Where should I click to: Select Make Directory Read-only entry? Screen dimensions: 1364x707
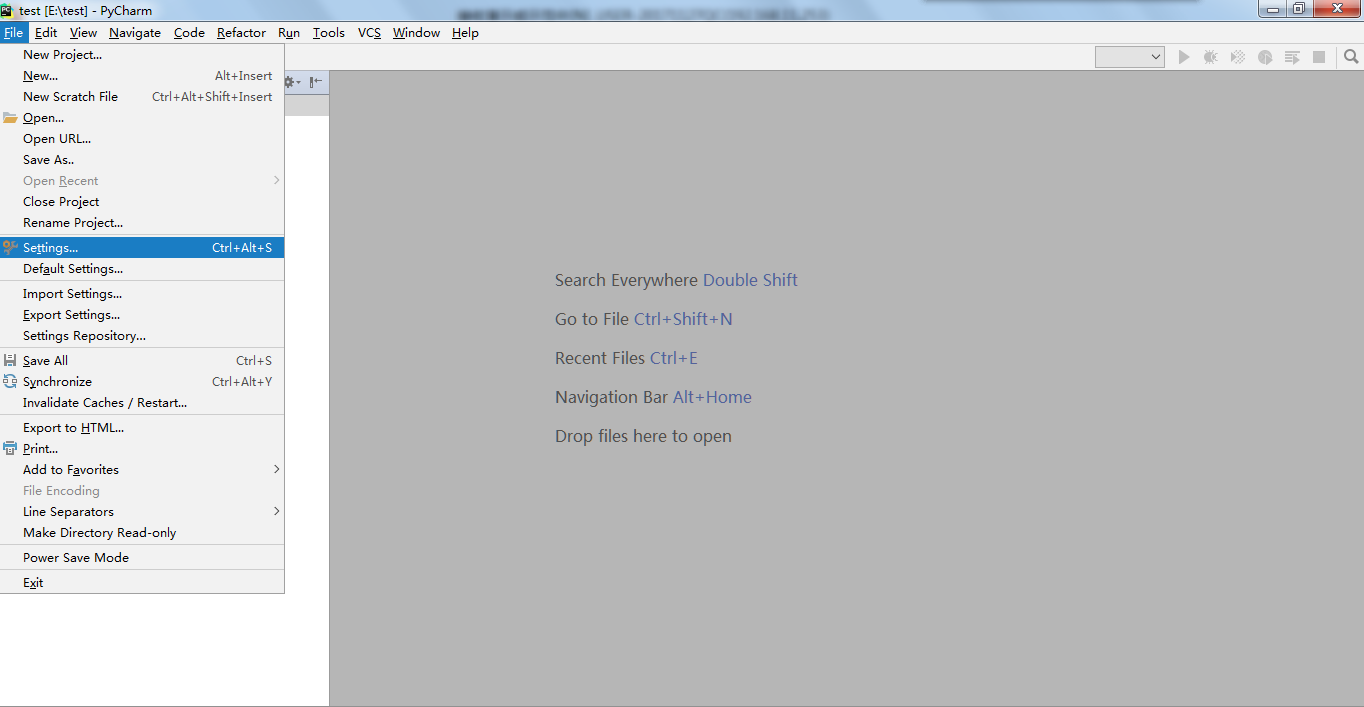pyautogui.click(x=142, y=533)
